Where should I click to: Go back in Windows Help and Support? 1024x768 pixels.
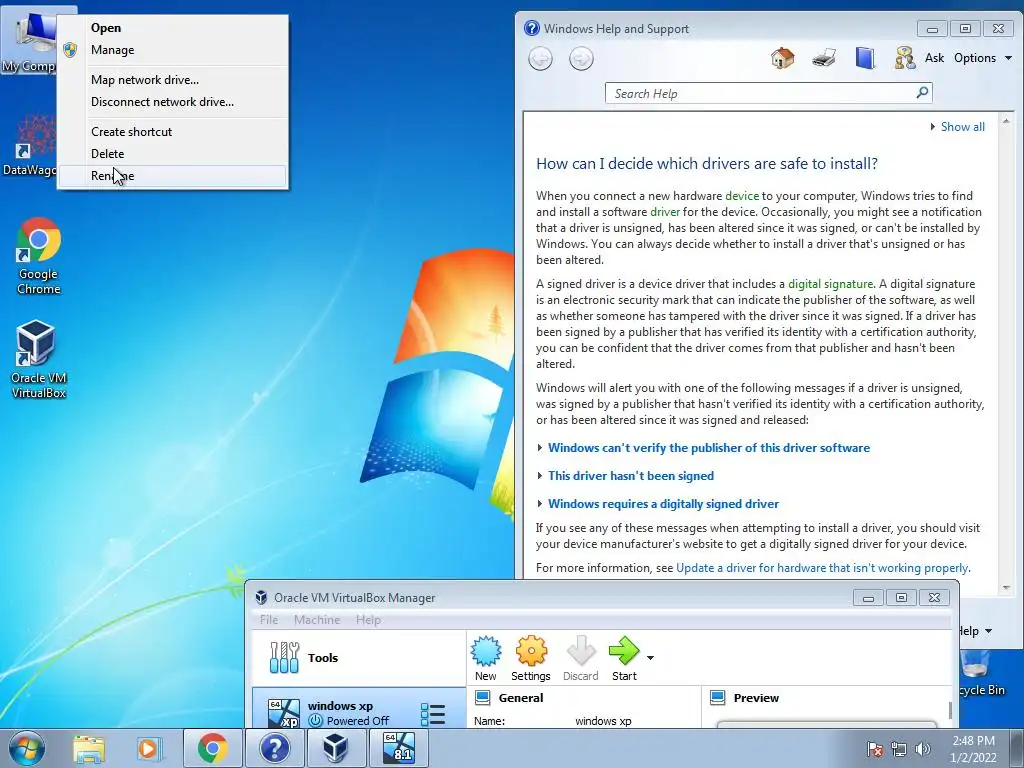coord(540,59)
